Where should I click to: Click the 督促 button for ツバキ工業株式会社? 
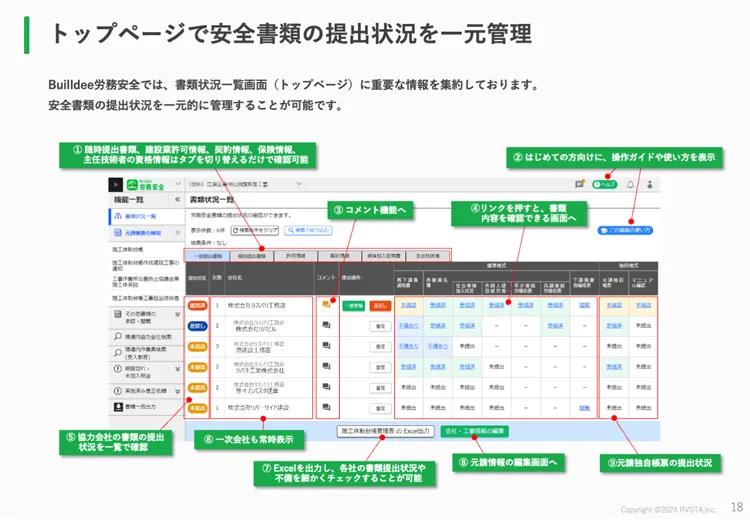coord(380,367)
